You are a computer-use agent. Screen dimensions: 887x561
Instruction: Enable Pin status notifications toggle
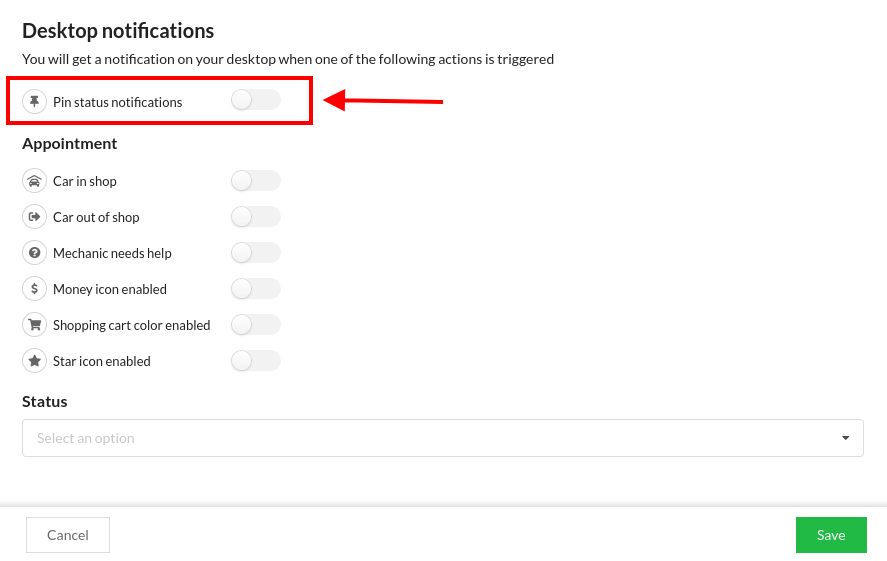point(255,100)
